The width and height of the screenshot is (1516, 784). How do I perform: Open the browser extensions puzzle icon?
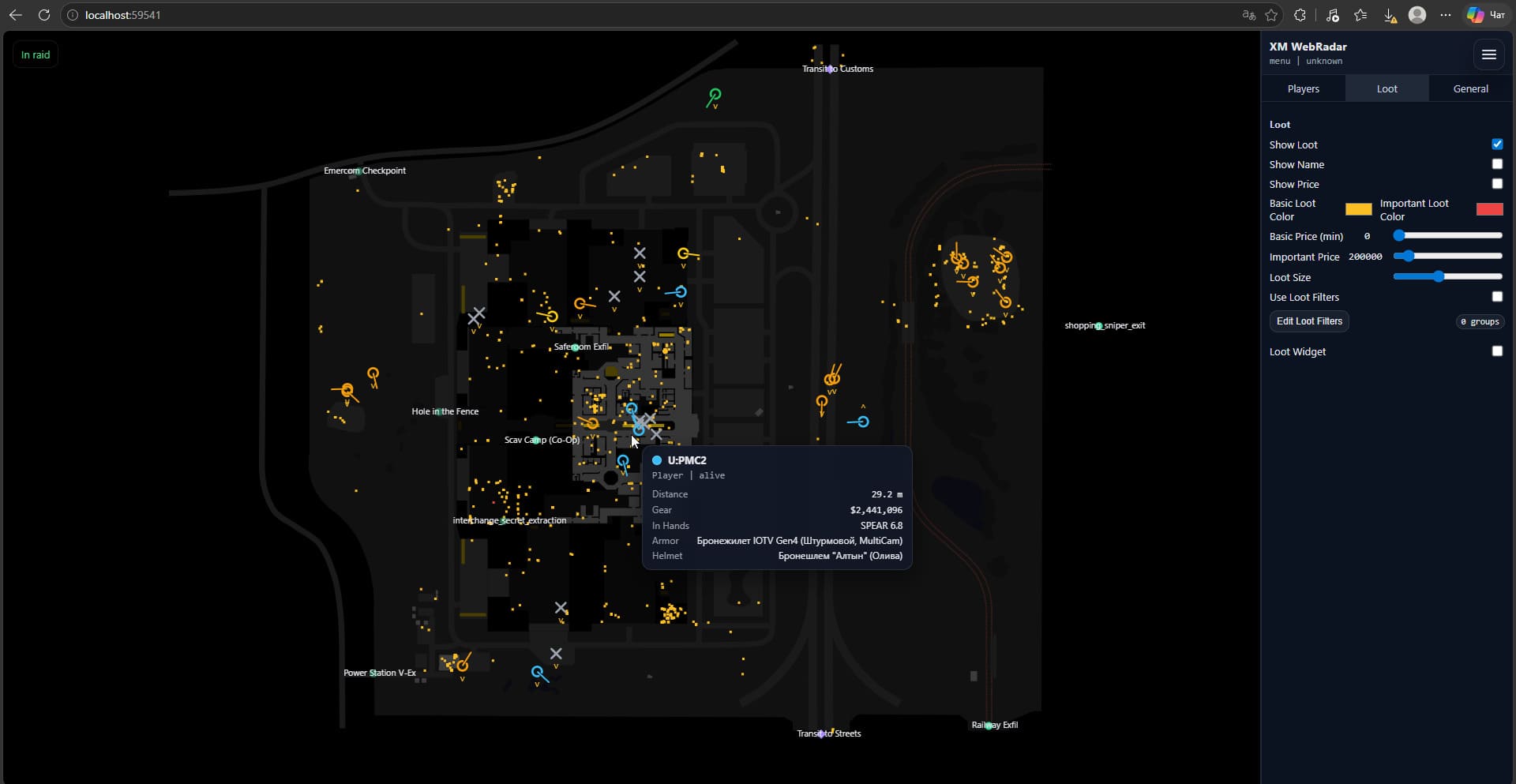tap(1300, 15)
